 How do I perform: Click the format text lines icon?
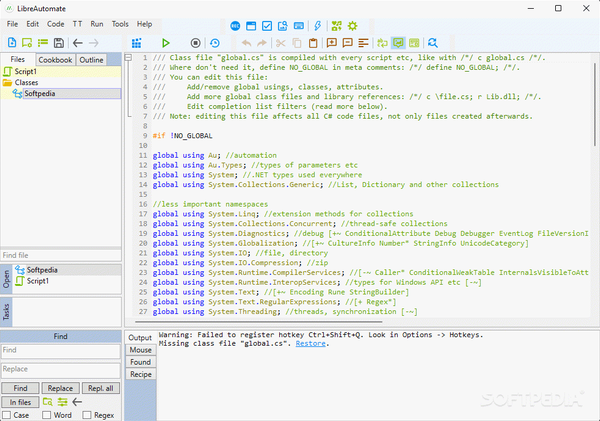pyautogui.click(x=363, y=43)
